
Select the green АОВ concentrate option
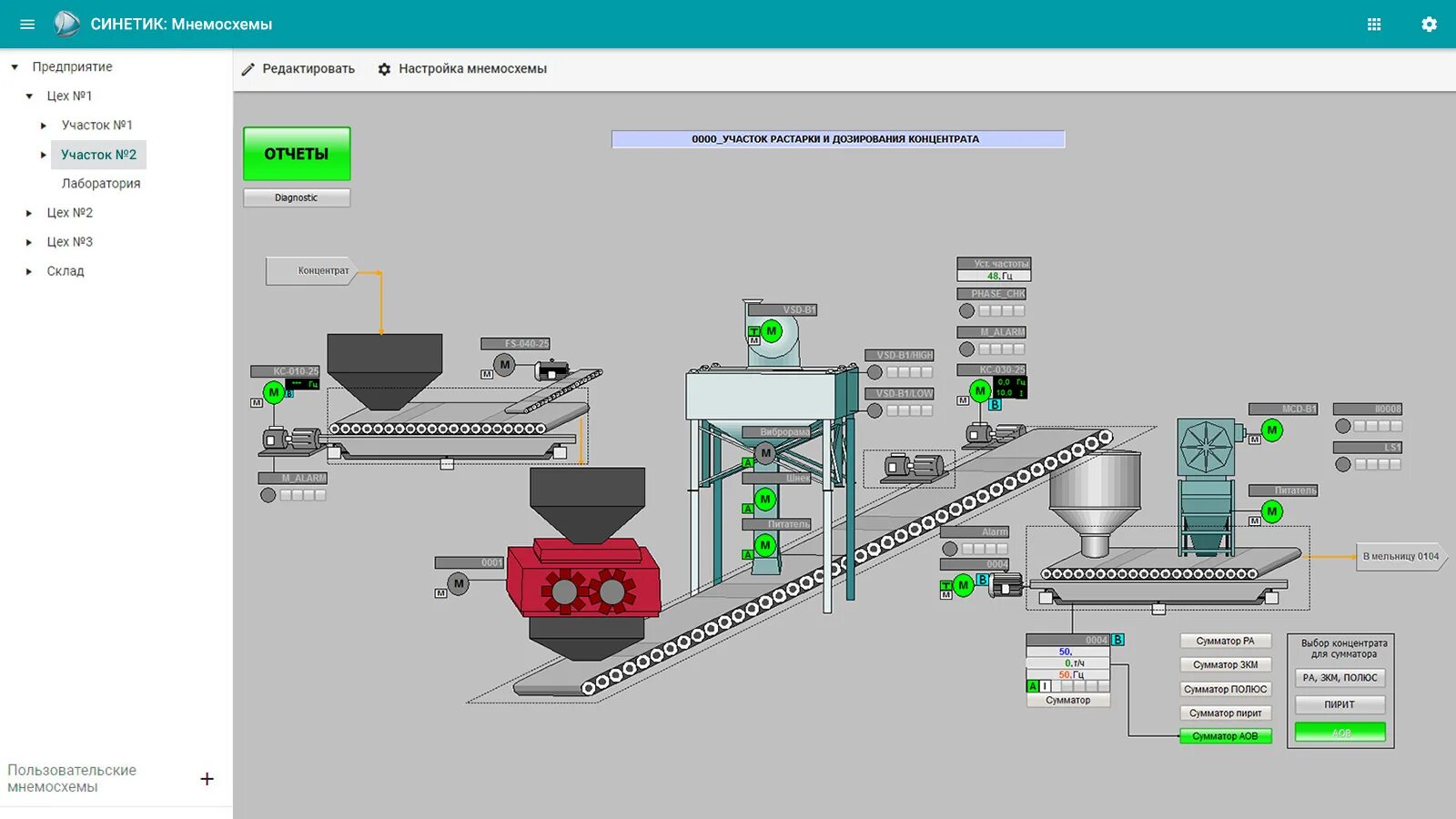pyautogui.click(x=1340, y=732)
